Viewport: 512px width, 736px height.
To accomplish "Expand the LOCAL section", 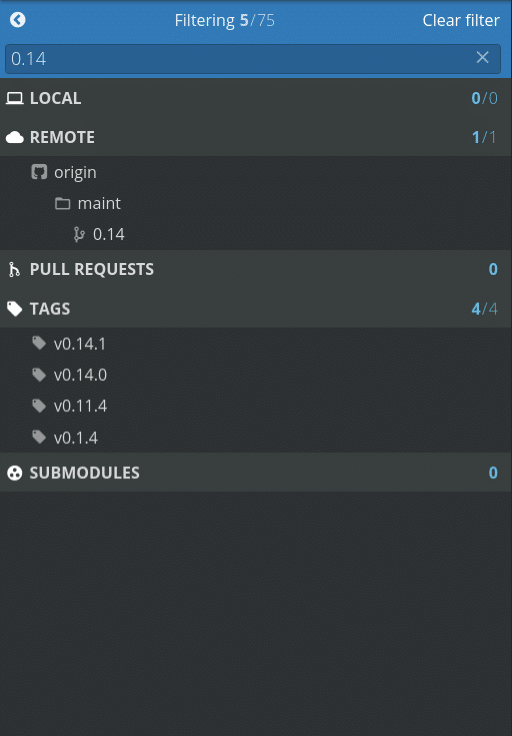I will (x=256, y=98).
